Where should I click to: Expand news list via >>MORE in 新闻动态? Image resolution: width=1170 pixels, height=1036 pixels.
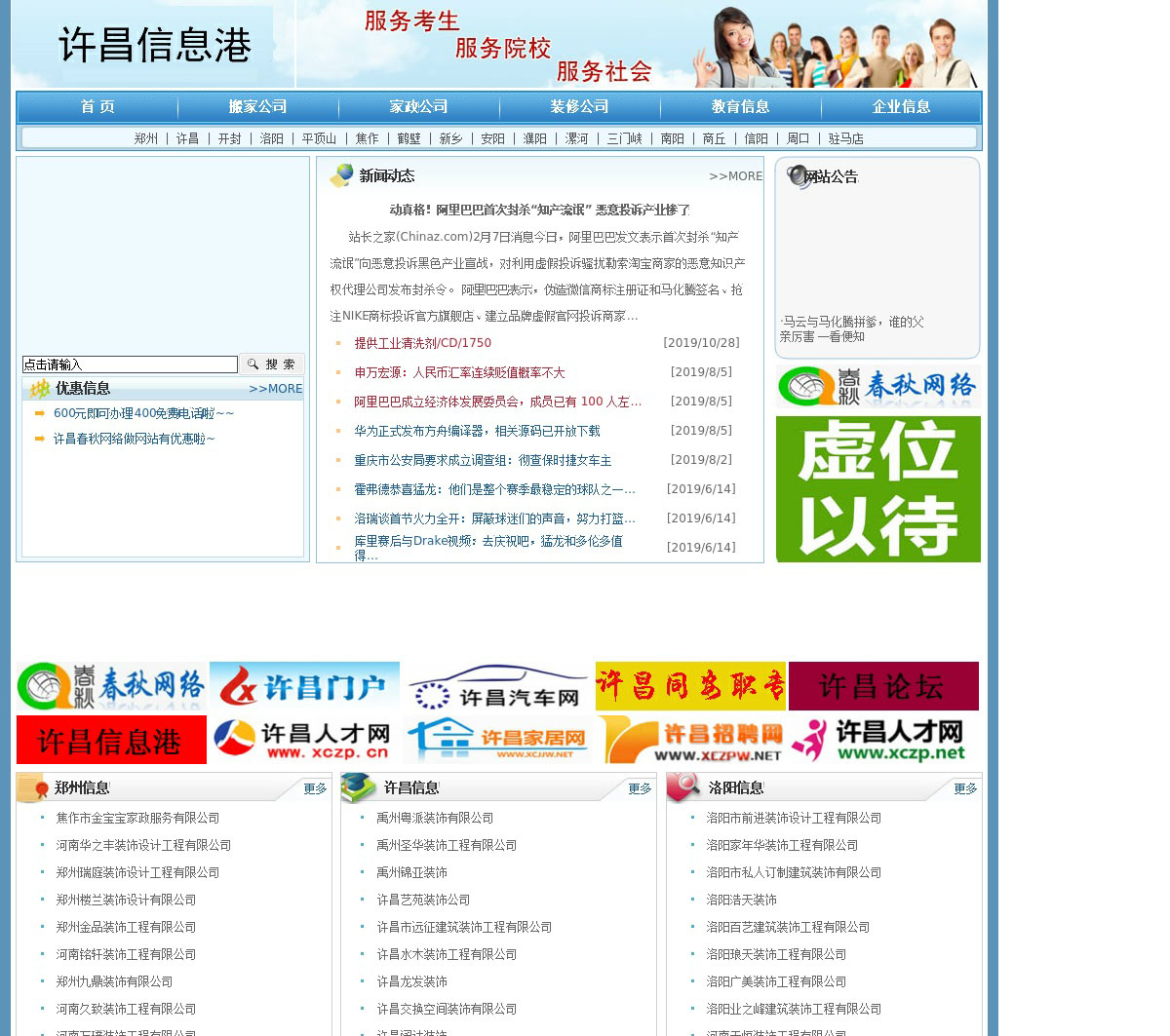[x=735, y=176]
